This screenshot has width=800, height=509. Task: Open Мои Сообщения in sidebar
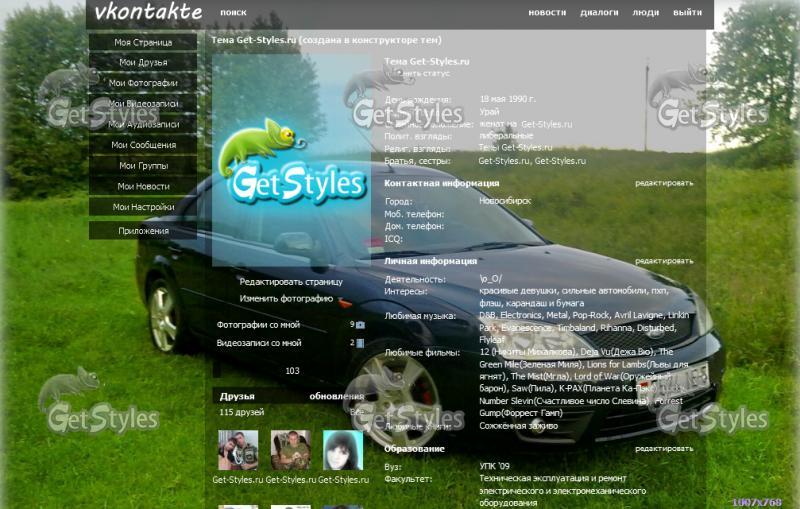143,145
